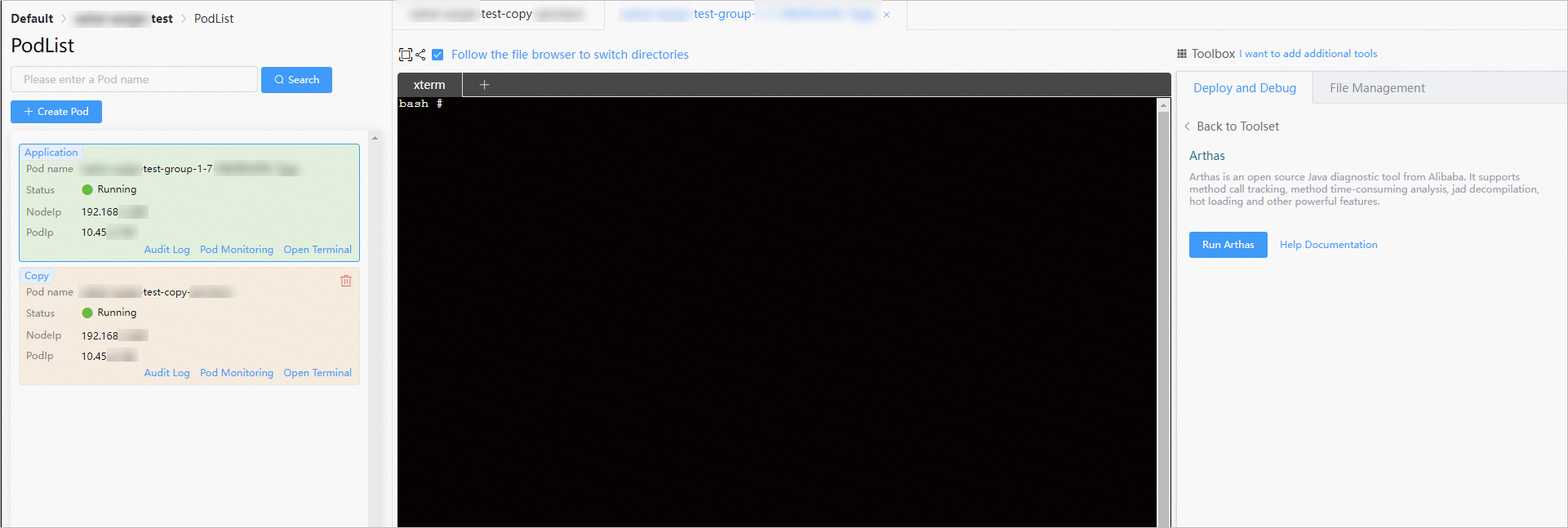
Task: Select the xterm tab
Action: tap(429, 85)
